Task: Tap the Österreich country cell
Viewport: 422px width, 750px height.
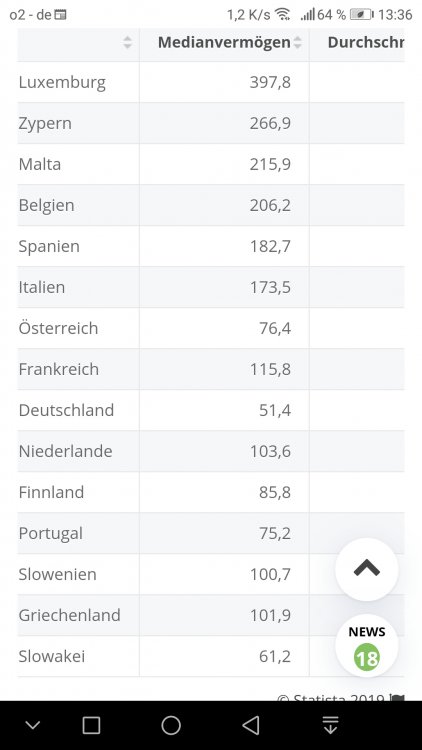Action: tap(78, 328)
